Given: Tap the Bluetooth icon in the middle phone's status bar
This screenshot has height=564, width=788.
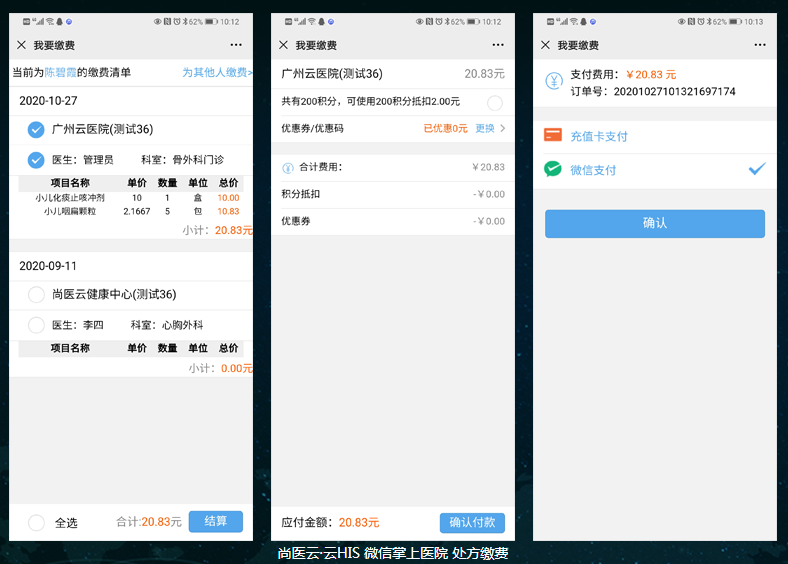Looking at the screenshot, I should click(x=447, y=22).
